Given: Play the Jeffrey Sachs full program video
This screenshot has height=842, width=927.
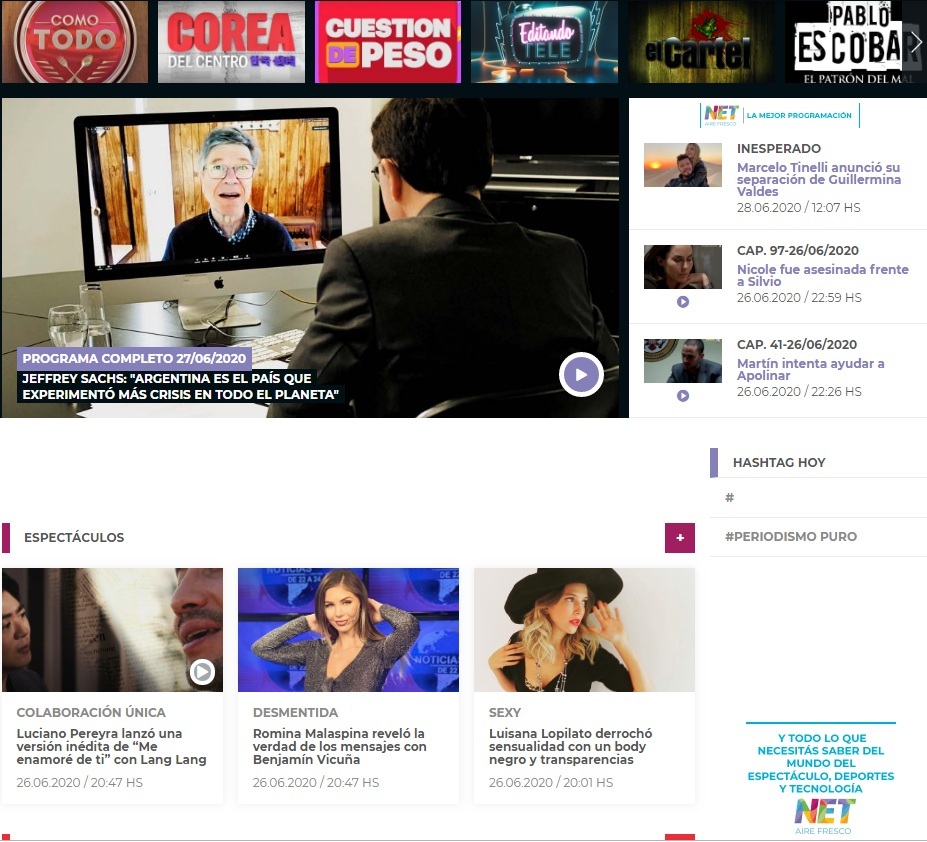Looking at the screenshot, I should [581, 374].
